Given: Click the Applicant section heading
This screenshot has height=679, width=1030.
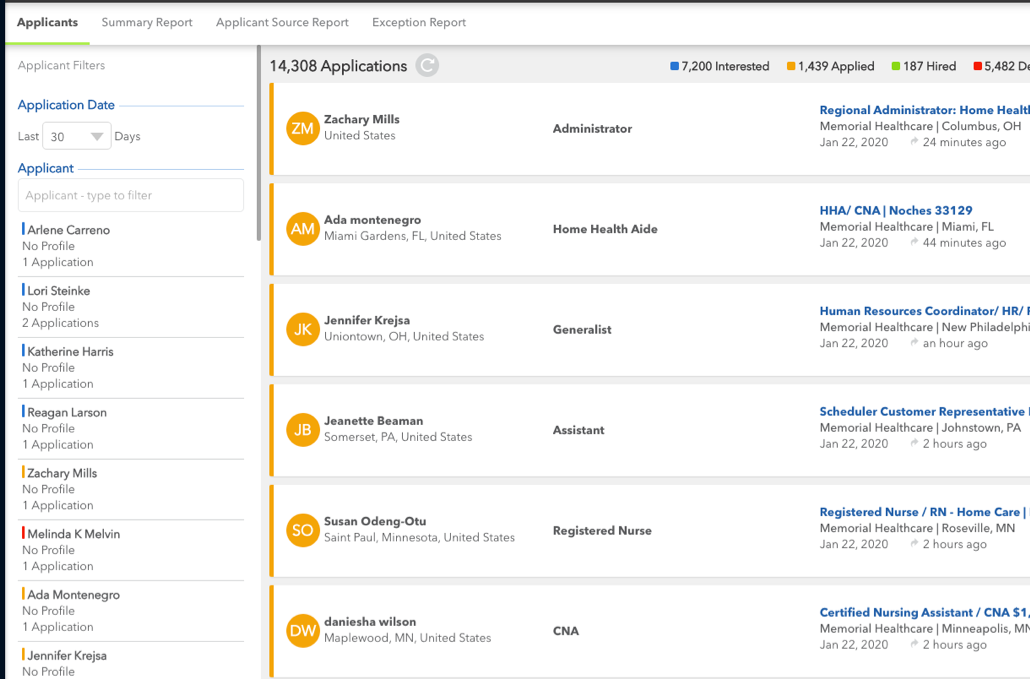Looking at the screenshot, I should click(46, 168).
